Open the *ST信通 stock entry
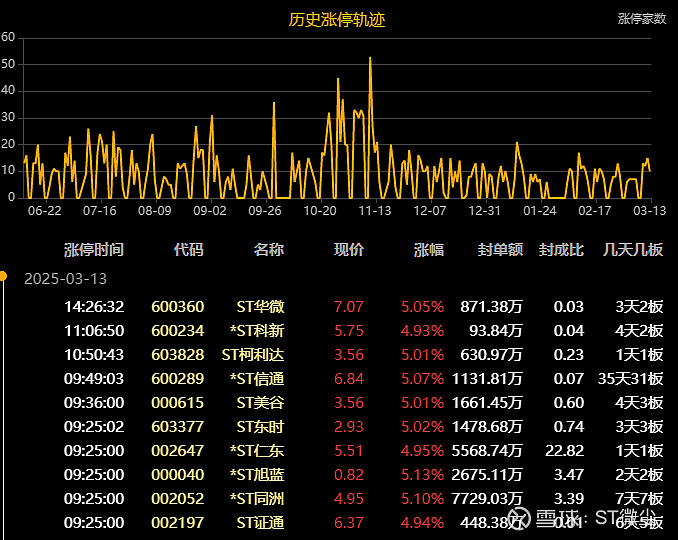This screenshot has width=678, height=540. [x=257, y=379]
